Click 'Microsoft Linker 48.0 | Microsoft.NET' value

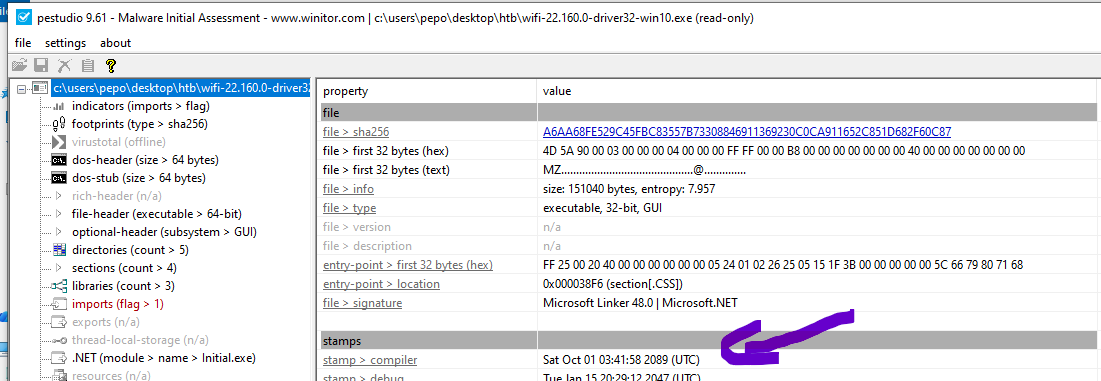click(x=640, y=303)
